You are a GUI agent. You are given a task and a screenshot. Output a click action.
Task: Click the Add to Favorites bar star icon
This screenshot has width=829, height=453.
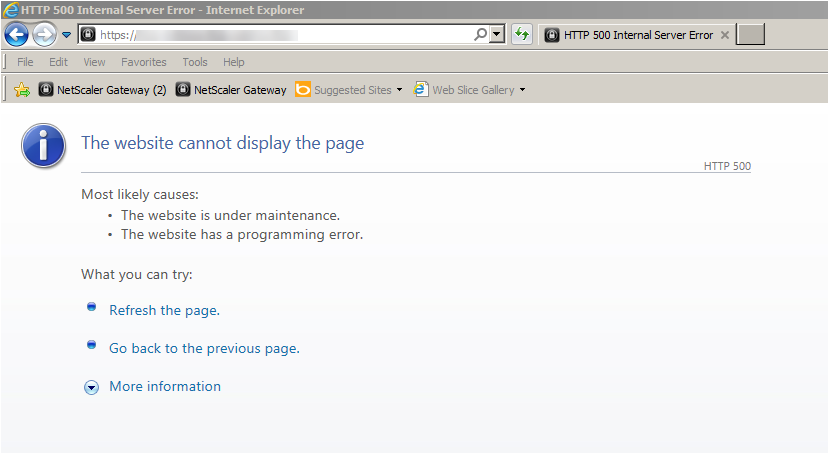coord(22,90)
